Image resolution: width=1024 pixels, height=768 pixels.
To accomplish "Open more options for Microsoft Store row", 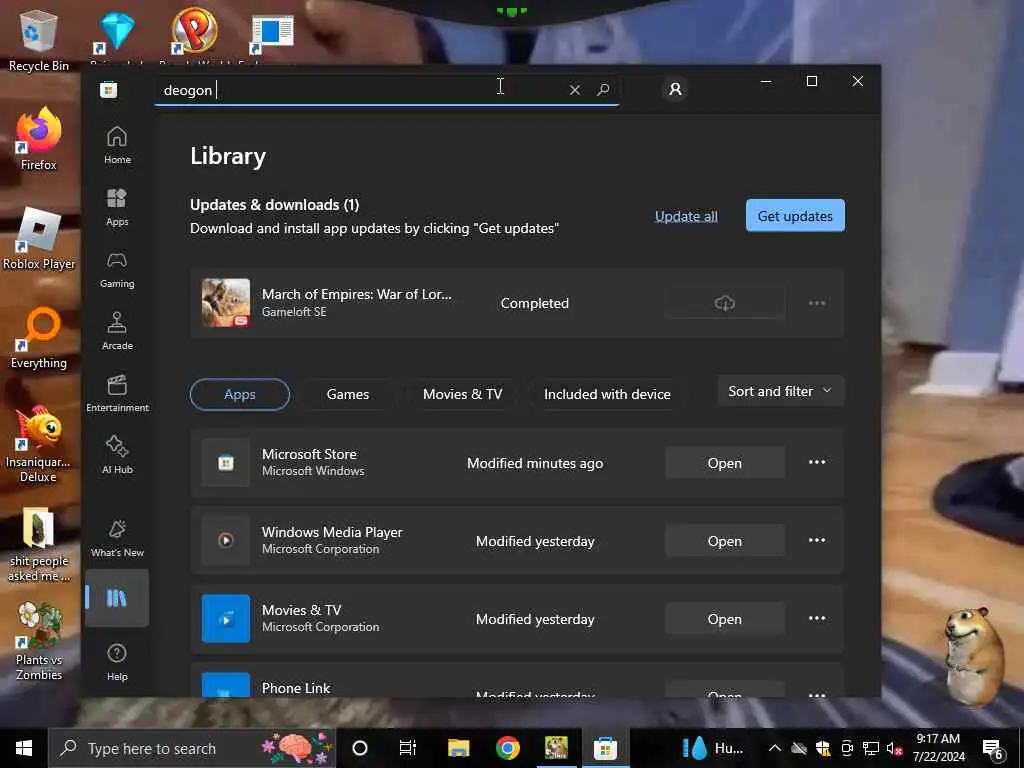I will point(817,462).
